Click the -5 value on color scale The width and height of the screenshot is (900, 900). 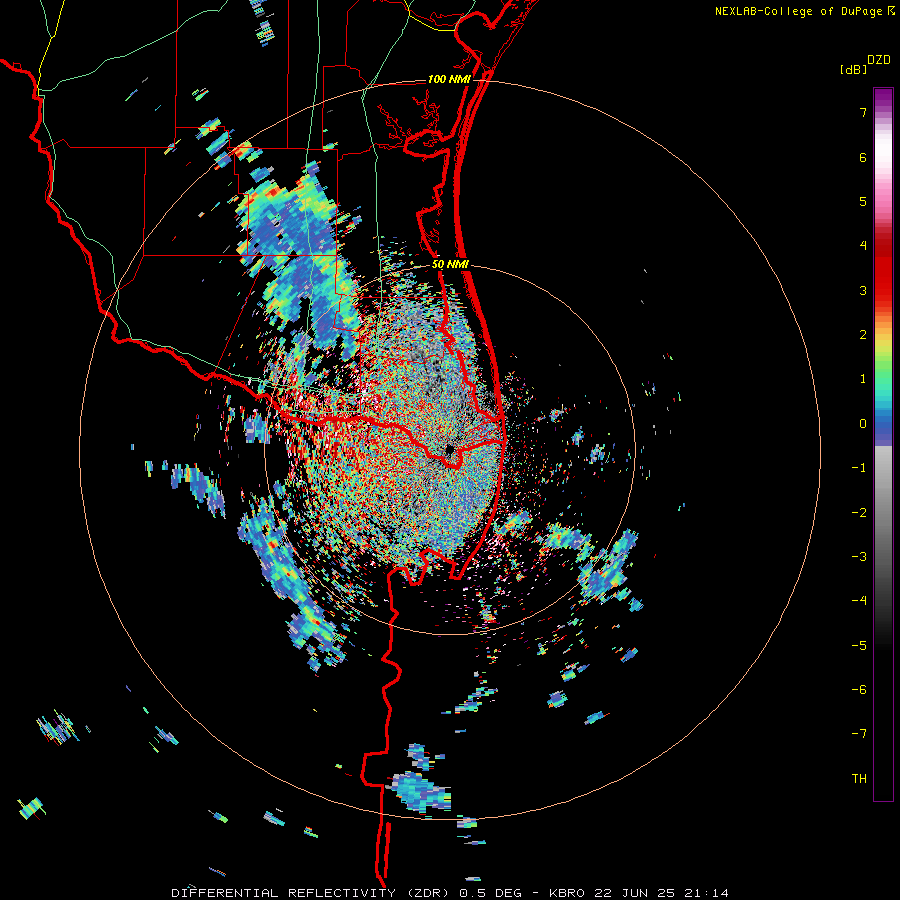coord(859,646)
